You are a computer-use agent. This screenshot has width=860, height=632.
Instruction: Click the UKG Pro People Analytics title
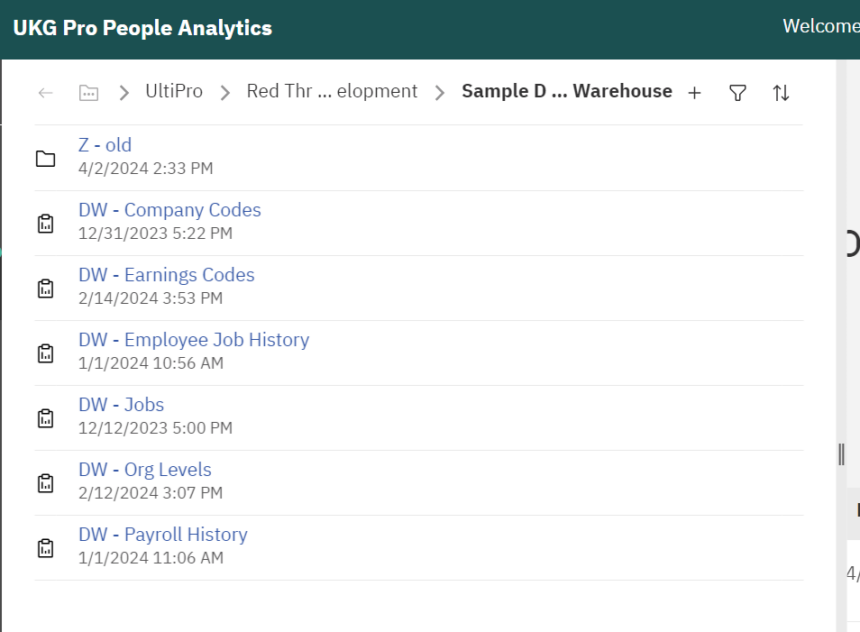coord(142,27)
